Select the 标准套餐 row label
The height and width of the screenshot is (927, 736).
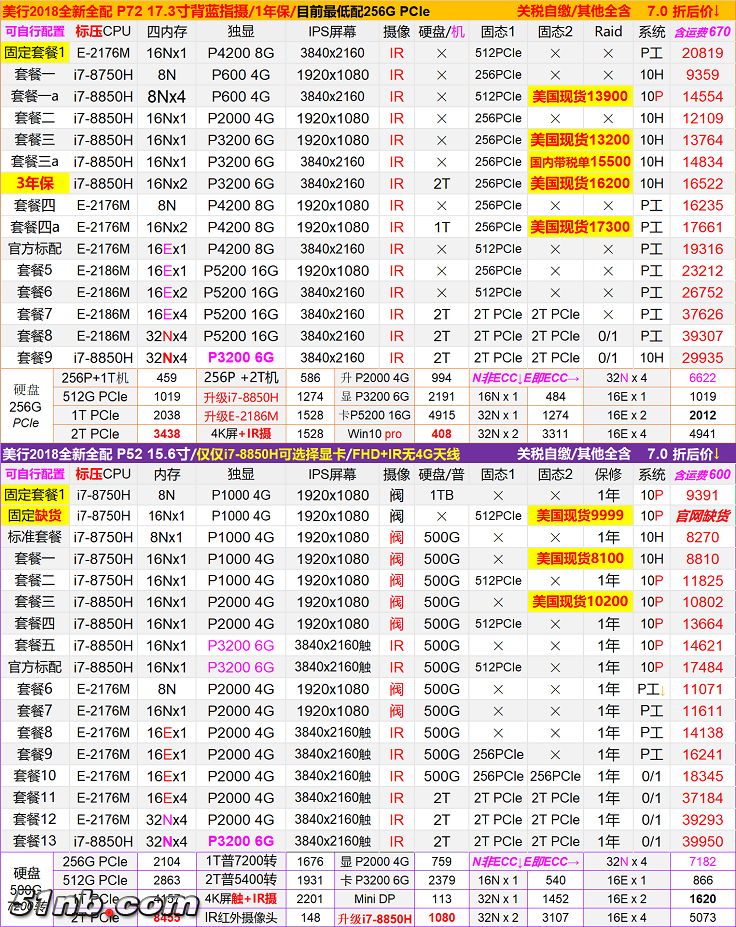click(x=35, y=537)
